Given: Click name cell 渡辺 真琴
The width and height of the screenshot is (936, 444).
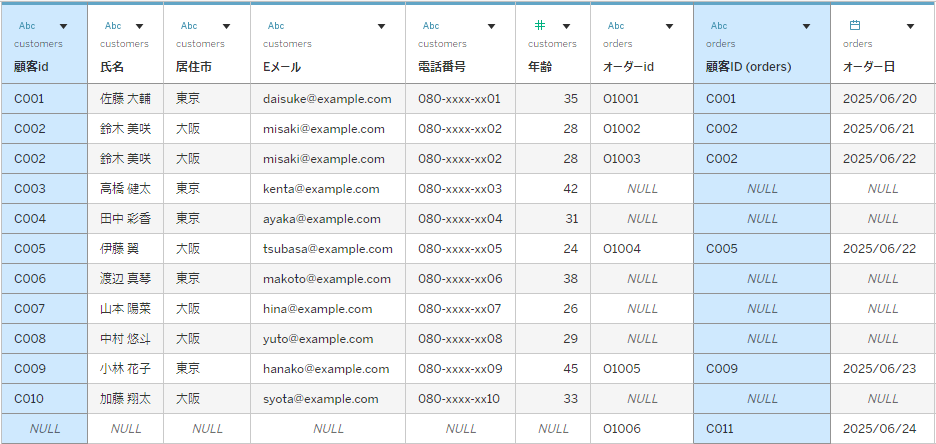Looking at the screenshot, I should tap(125, 279).
